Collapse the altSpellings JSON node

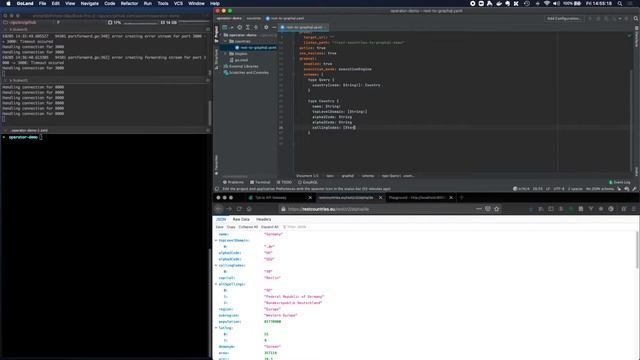216,284
